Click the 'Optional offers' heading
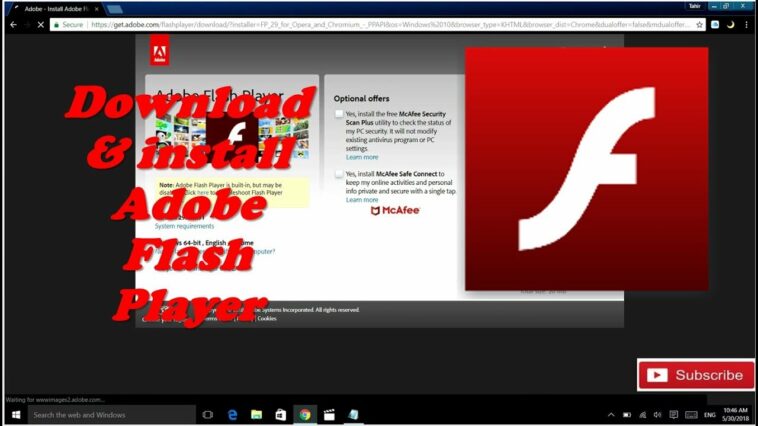 click(x=361, y=98)
